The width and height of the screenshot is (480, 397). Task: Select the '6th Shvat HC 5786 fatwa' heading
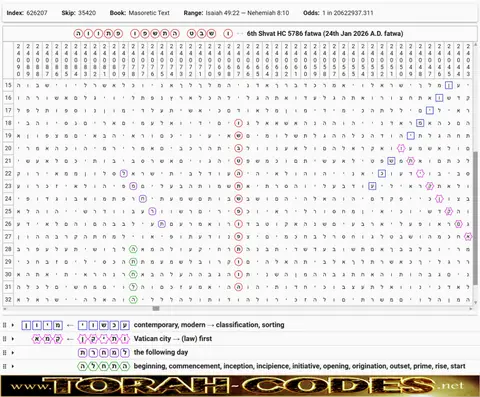(325, 34)
